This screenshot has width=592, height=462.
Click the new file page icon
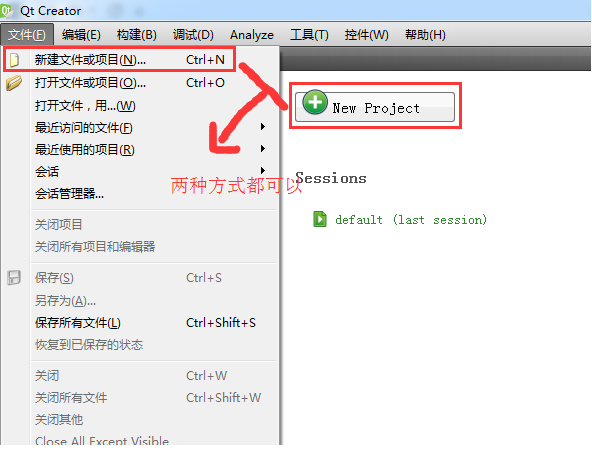point(14,60)
